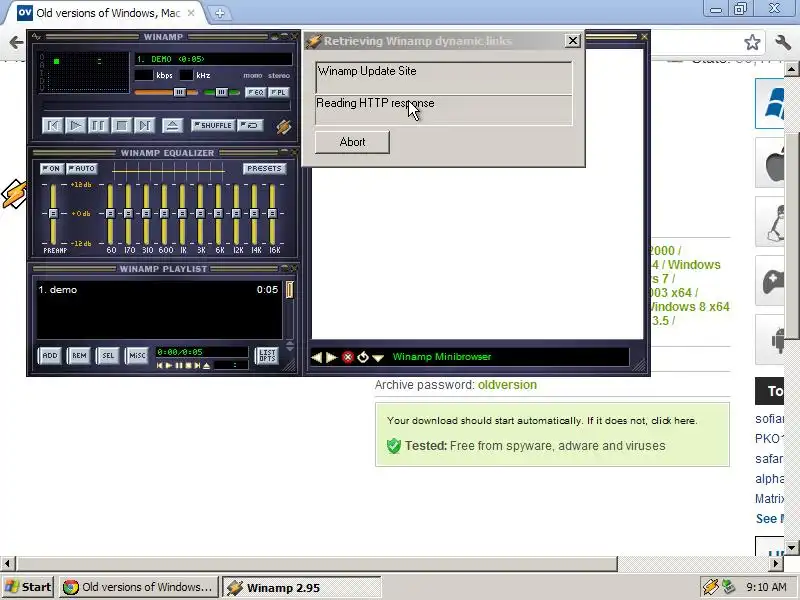Click the Winamp lightning bolt logo icon
Viewport: 800px width, 600px height.
tap(284, 127)
